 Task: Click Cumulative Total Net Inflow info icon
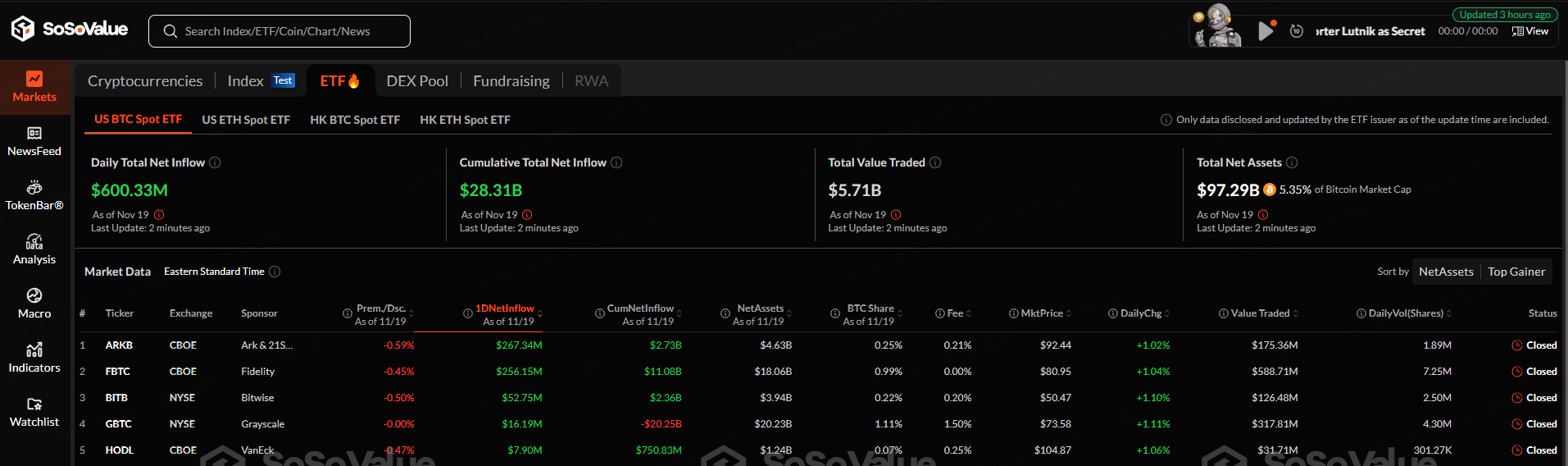point(616,162)
